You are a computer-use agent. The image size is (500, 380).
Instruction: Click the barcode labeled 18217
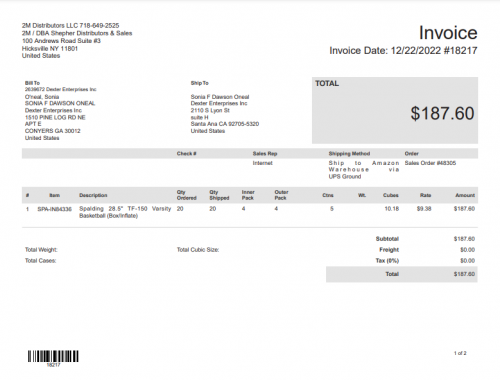coord(53,357)
